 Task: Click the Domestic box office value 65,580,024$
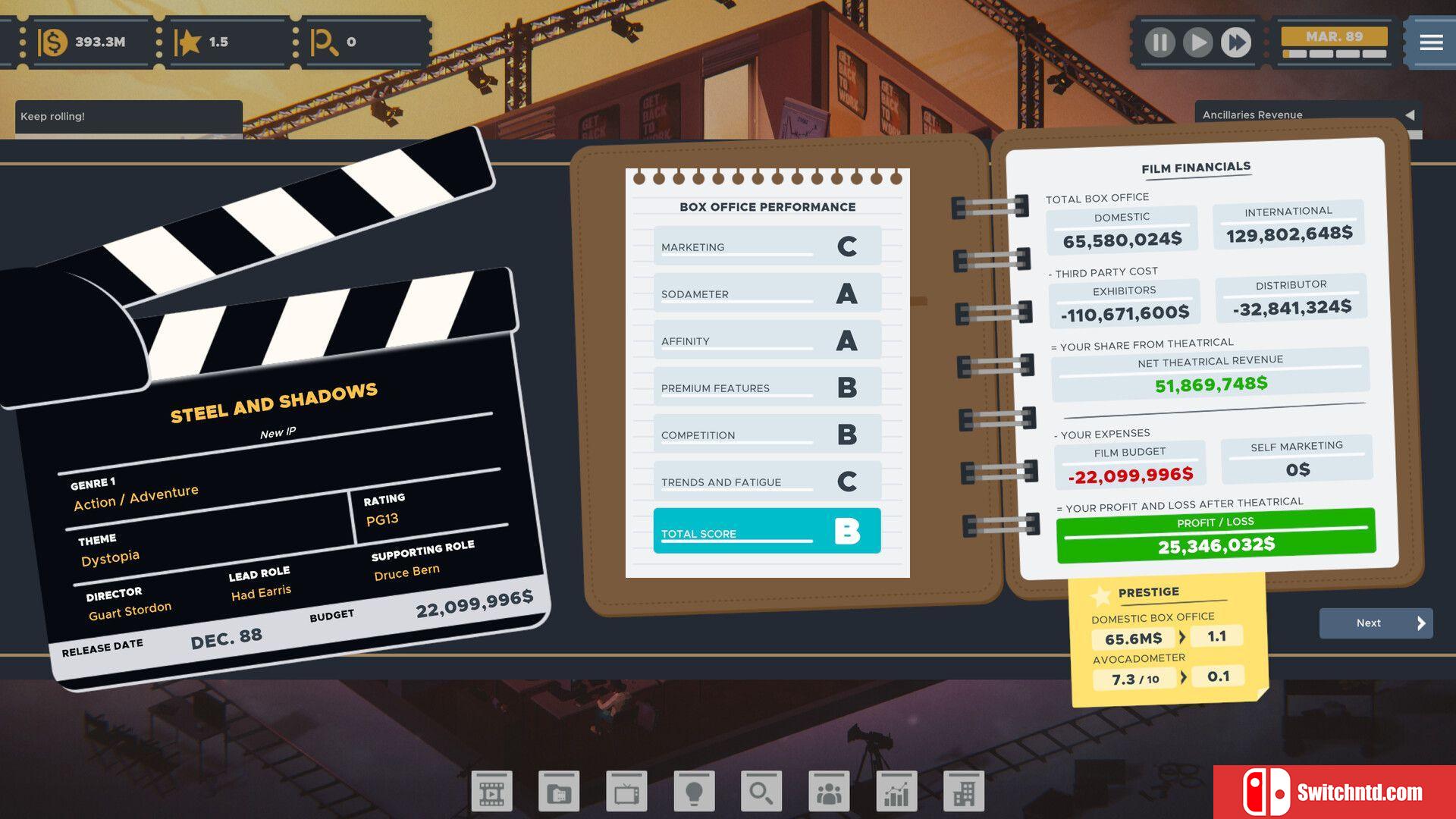pyautogui.click(x=1122, y=240)
